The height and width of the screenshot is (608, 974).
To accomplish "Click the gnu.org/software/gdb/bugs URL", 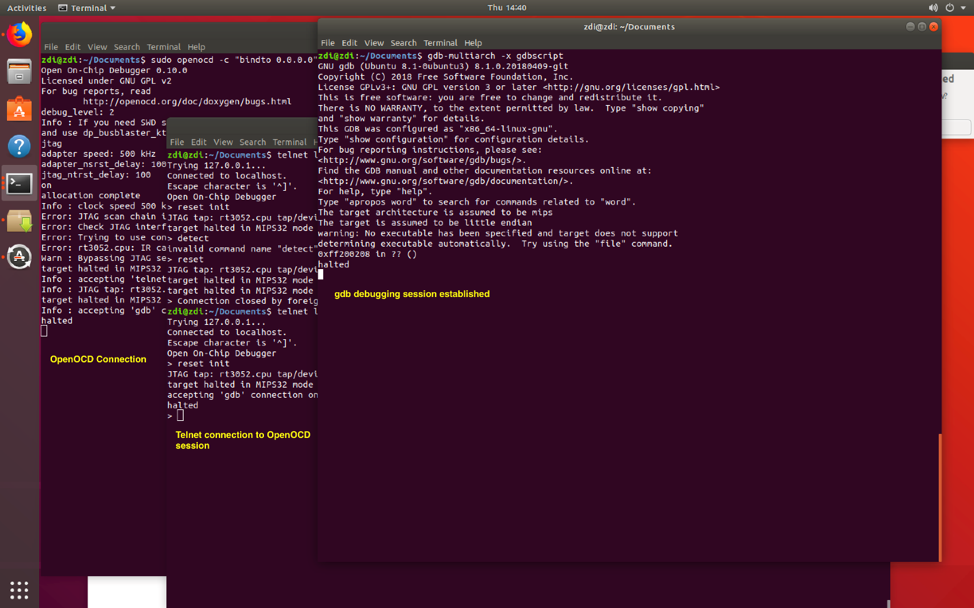I will [422, 160].
